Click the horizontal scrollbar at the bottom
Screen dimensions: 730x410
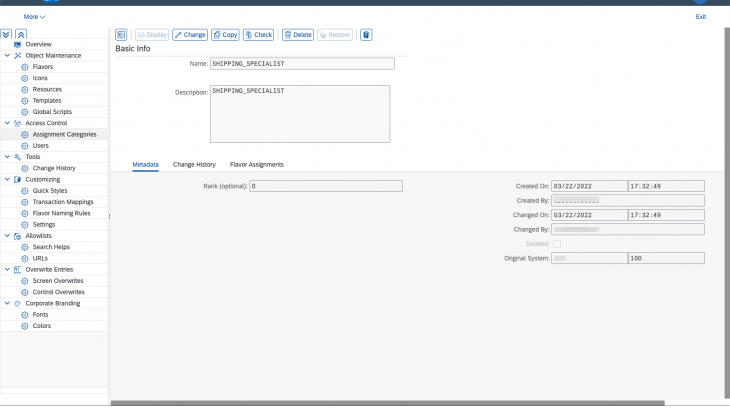pyautogui.click(x=400, y=403)
